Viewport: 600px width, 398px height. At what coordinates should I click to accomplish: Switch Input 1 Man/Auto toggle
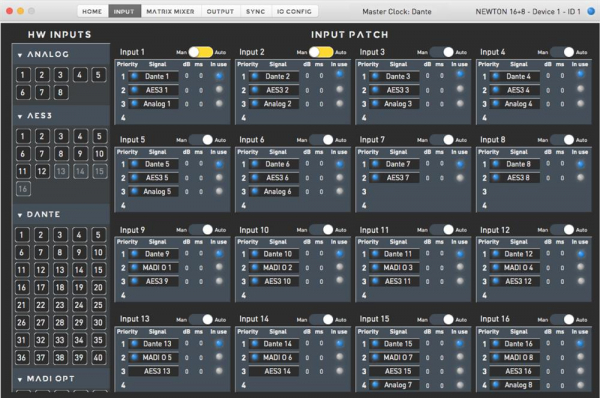[201, 52]
